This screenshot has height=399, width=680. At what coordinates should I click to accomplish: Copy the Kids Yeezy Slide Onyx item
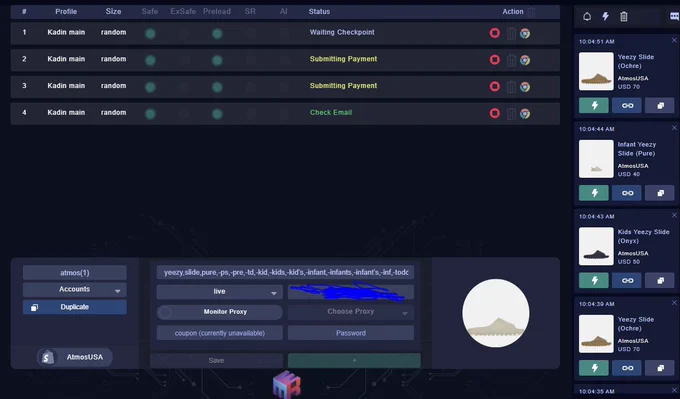point(660,281)
